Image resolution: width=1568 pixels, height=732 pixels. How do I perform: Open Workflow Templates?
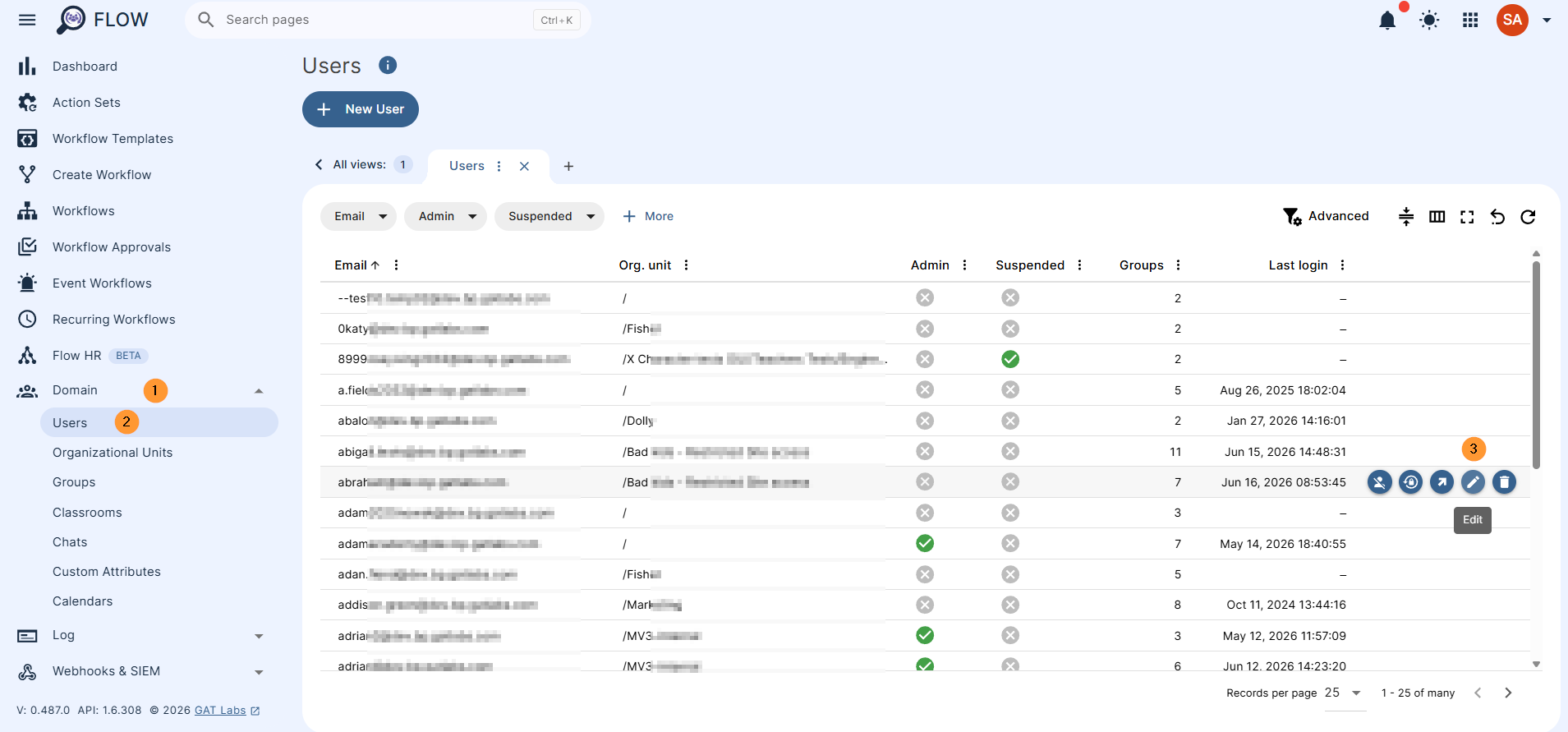113,139
